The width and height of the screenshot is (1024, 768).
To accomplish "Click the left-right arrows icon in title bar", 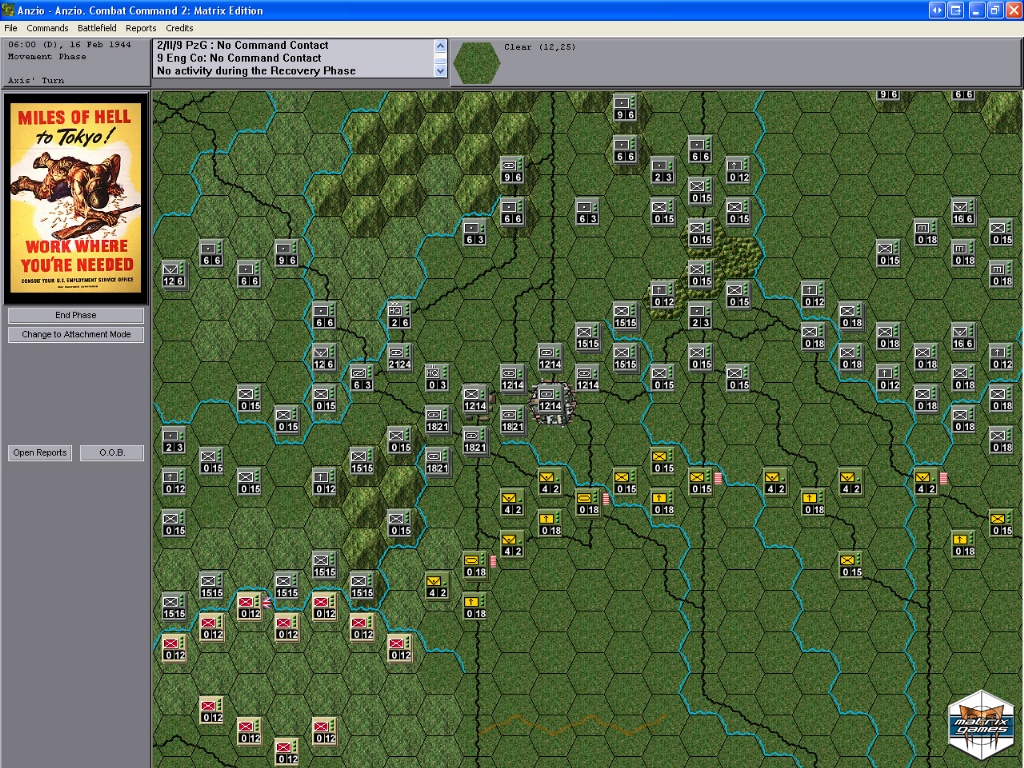I will click(x=937, y=10).
